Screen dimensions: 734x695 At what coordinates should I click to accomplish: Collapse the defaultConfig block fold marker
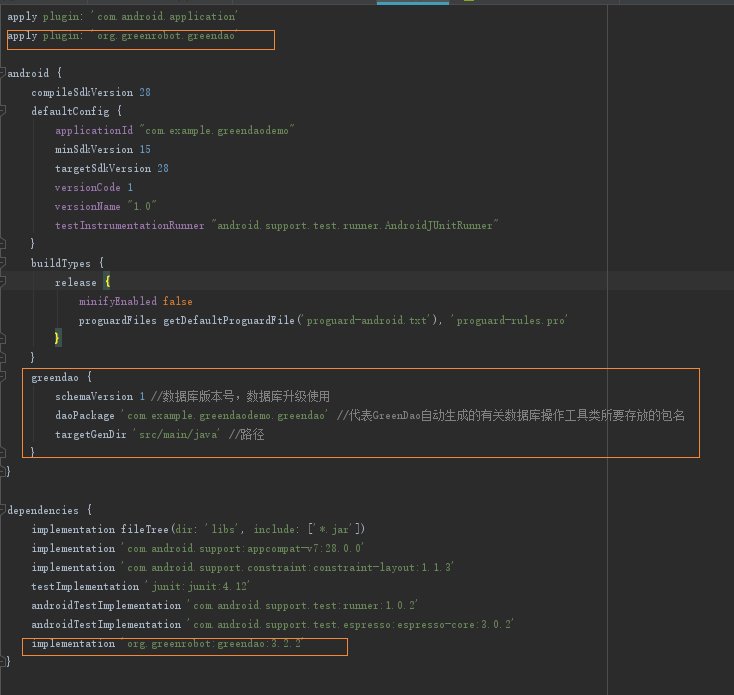(x=2, y=110)
